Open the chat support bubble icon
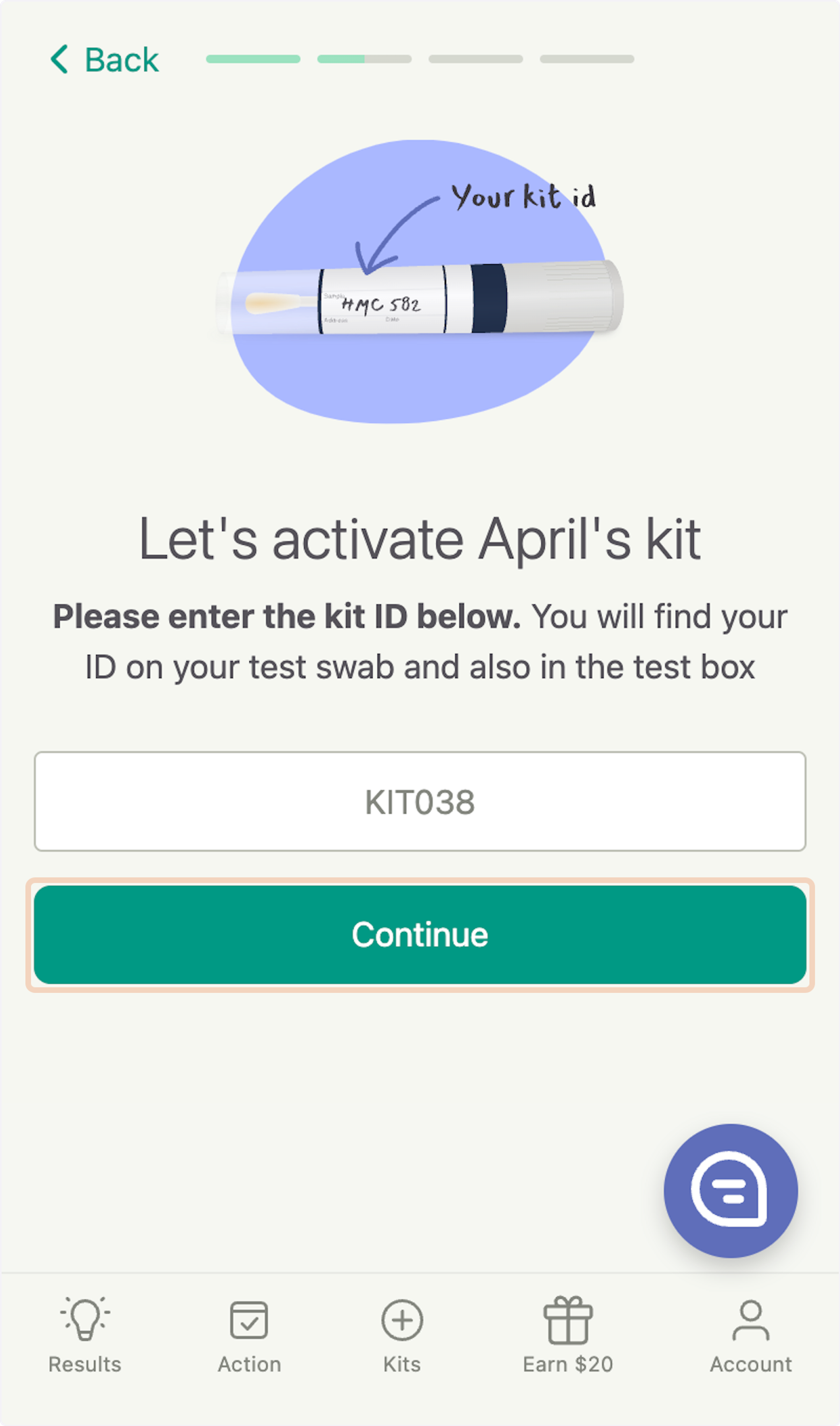This screenshot has width=840, height=1426. click(x=730, y=1190)
